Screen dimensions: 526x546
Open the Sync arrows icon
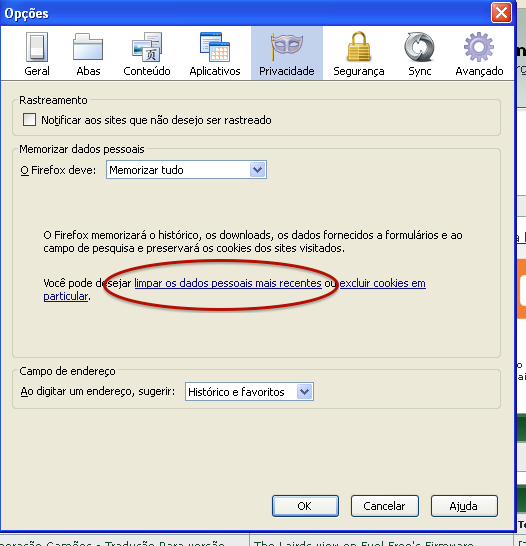point(419,47)
